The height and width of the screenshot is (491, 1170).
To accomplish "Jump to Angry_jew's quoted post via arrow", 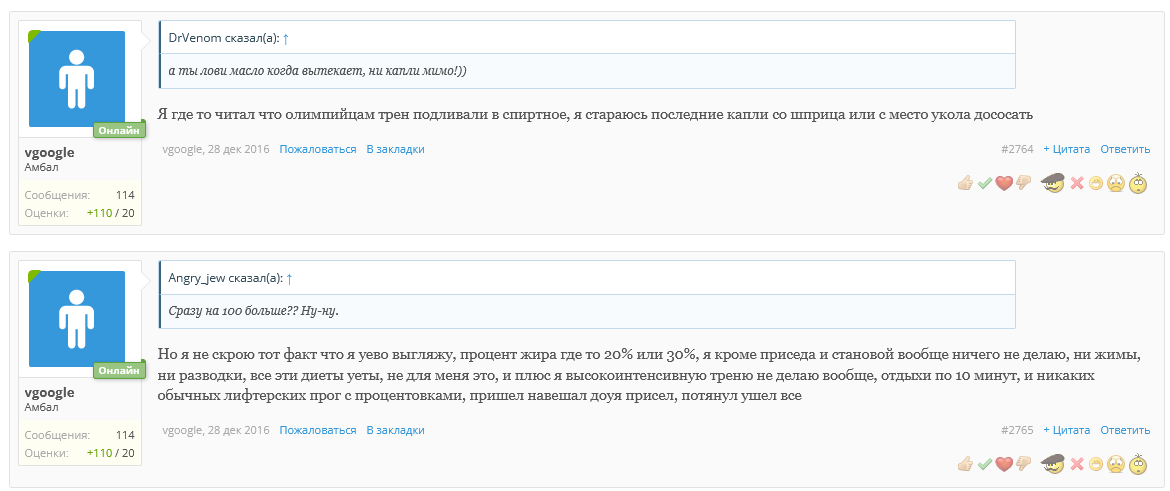I will 290,278.
